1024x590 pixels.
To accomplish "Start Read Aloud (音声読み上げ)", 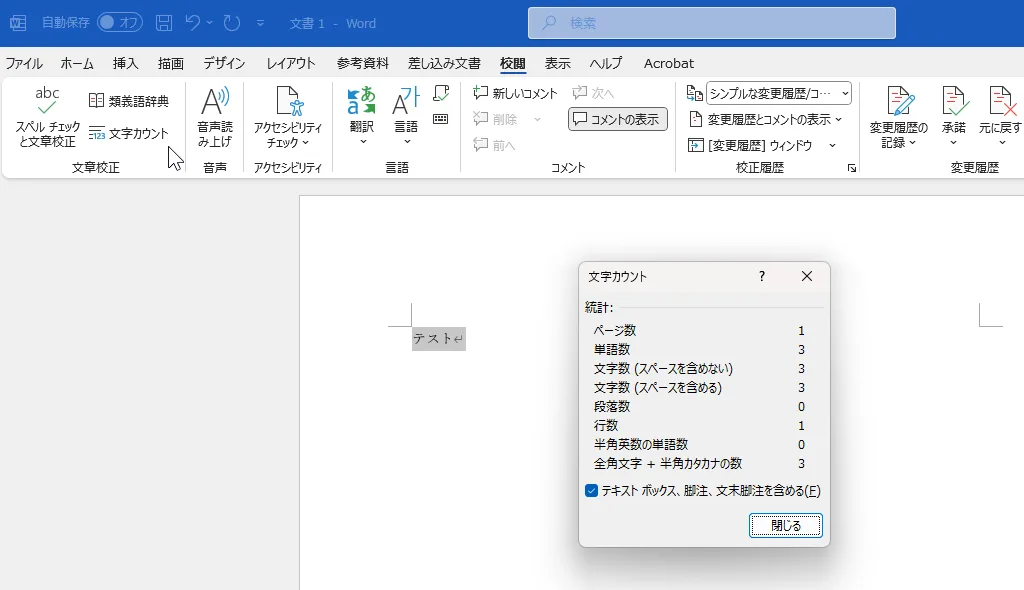I will point(215,118).
